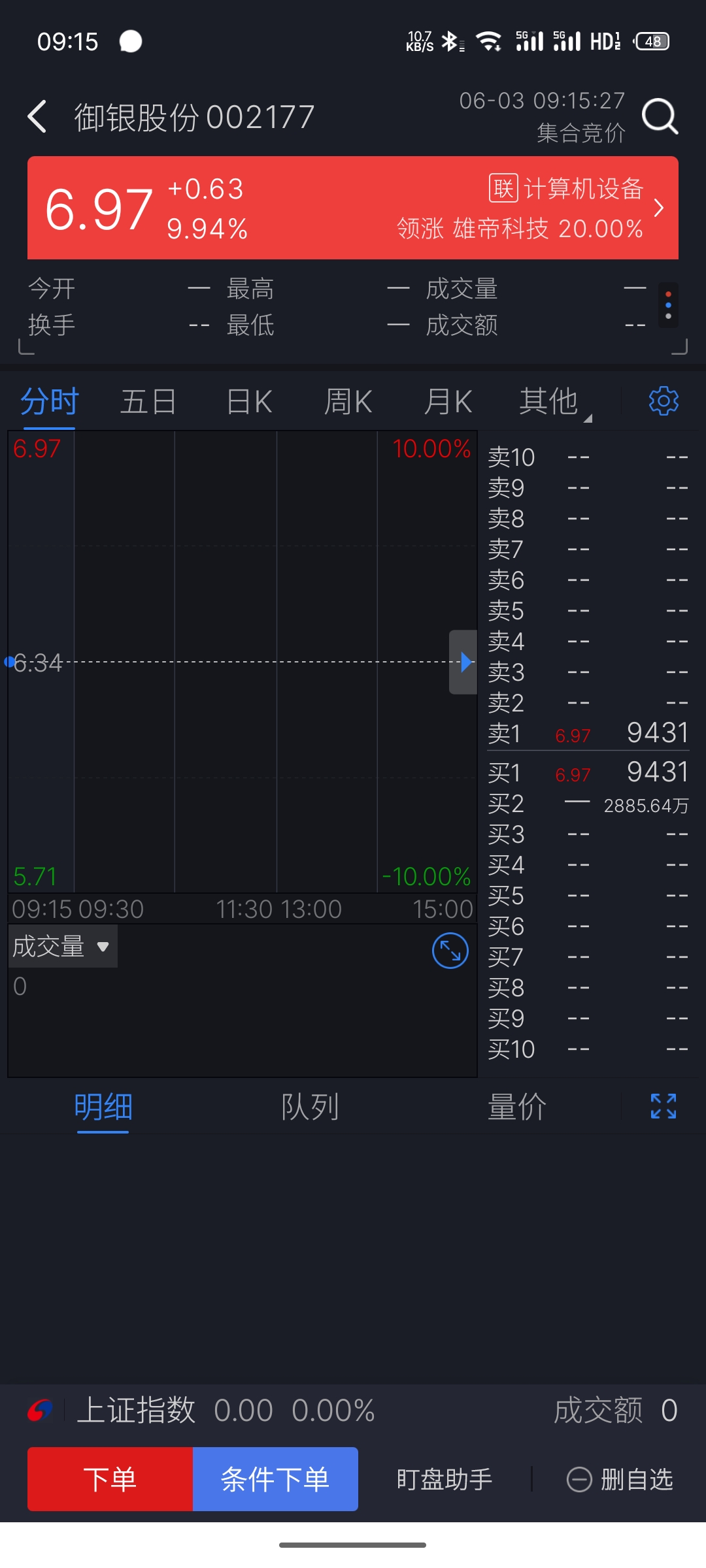
Task: Switch to the 日K tab
Action: [249, 401]
